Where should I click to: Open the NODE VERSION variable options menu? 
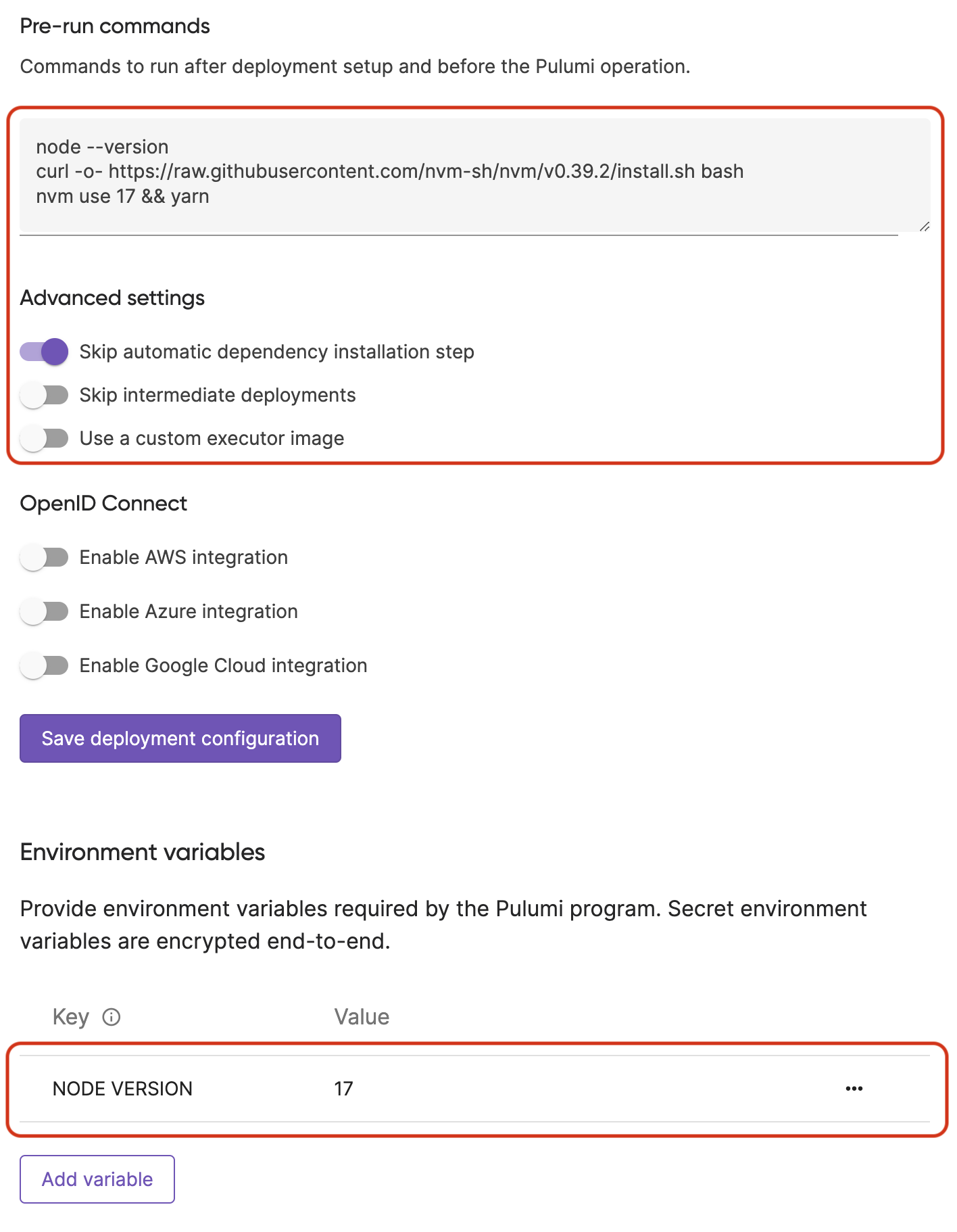coord(854,1089)
